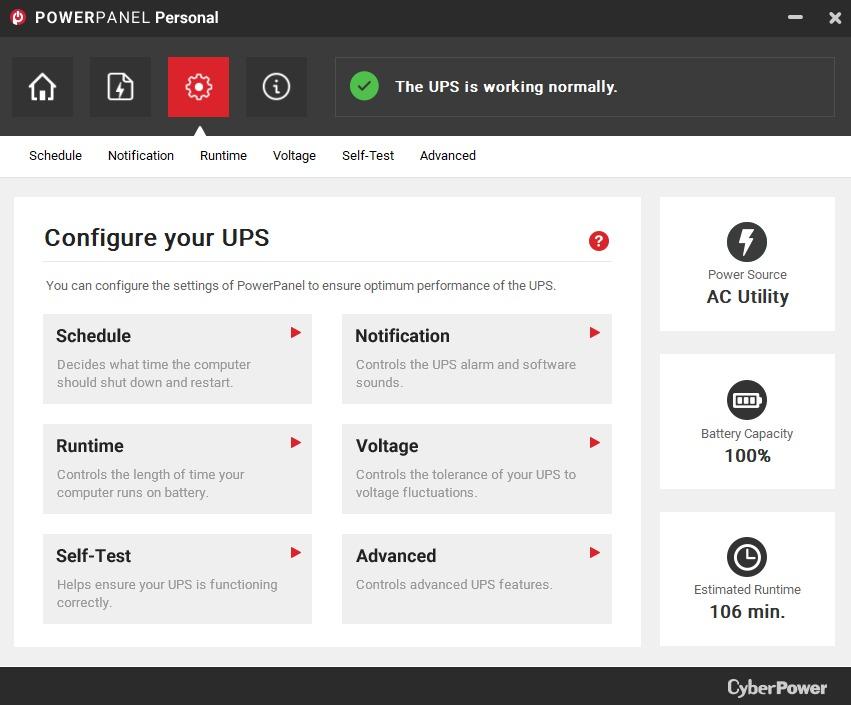This screenshot has width=851, height=705.
Task: Go to the Home dashboard icon
Action: click(42, 87)
